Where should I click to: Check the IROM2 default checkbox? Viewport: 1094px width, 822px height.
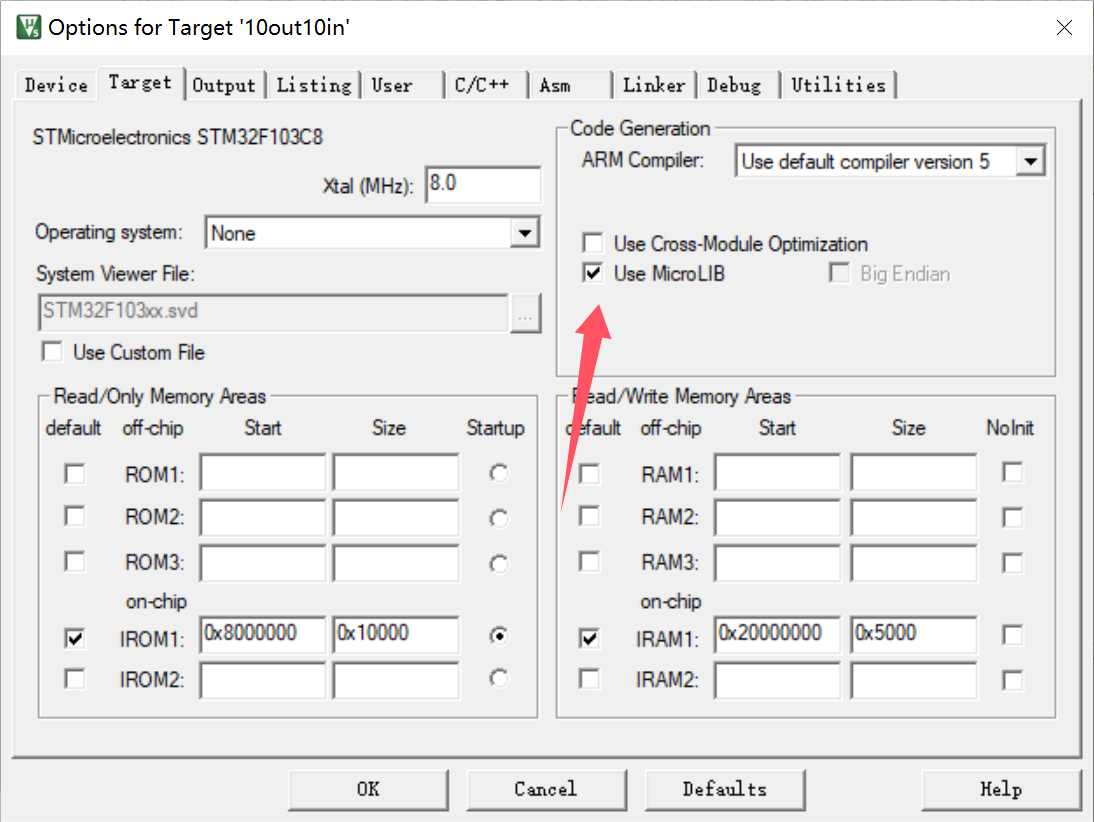(75, 679)
